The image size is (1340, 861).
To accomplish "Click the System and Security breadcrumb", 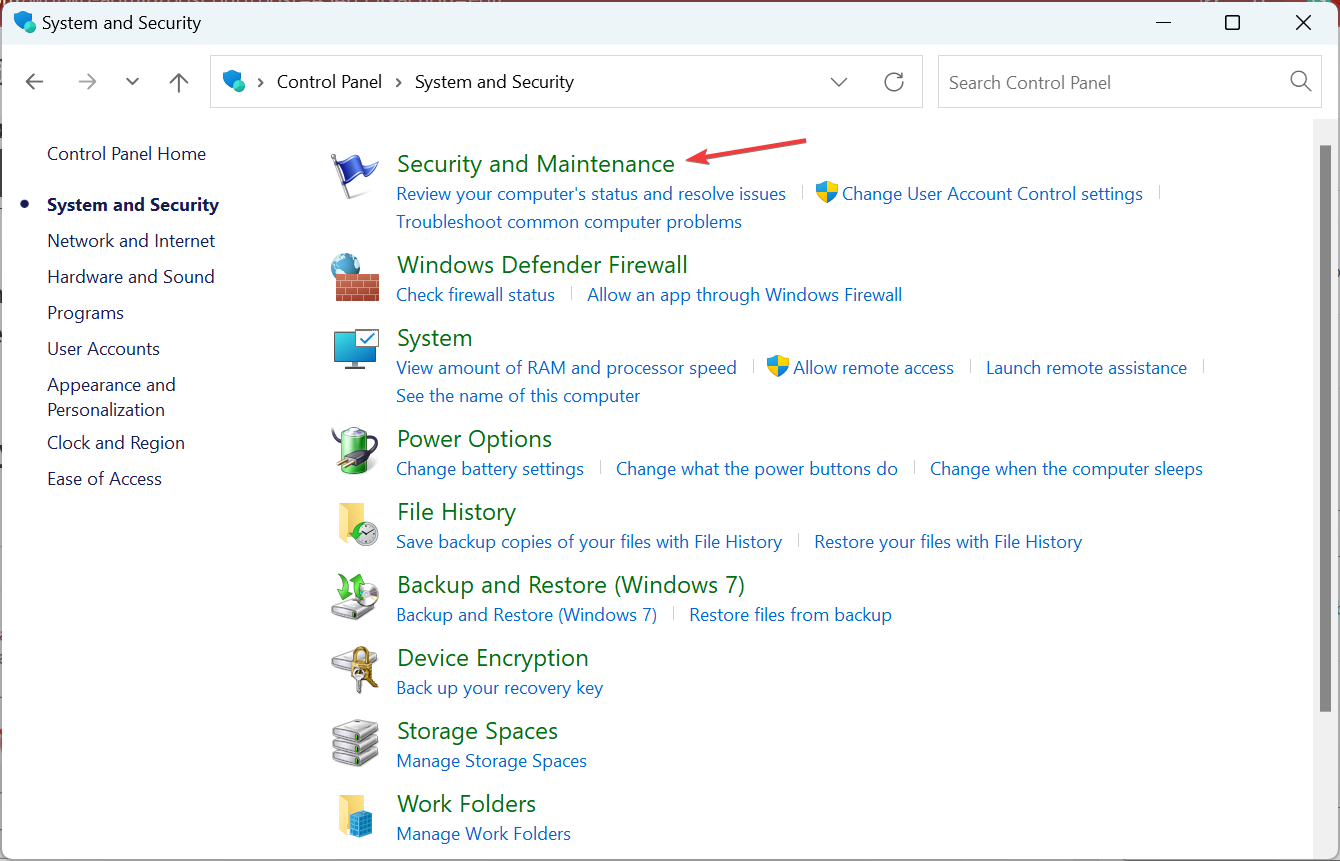I will pos(494,82).
